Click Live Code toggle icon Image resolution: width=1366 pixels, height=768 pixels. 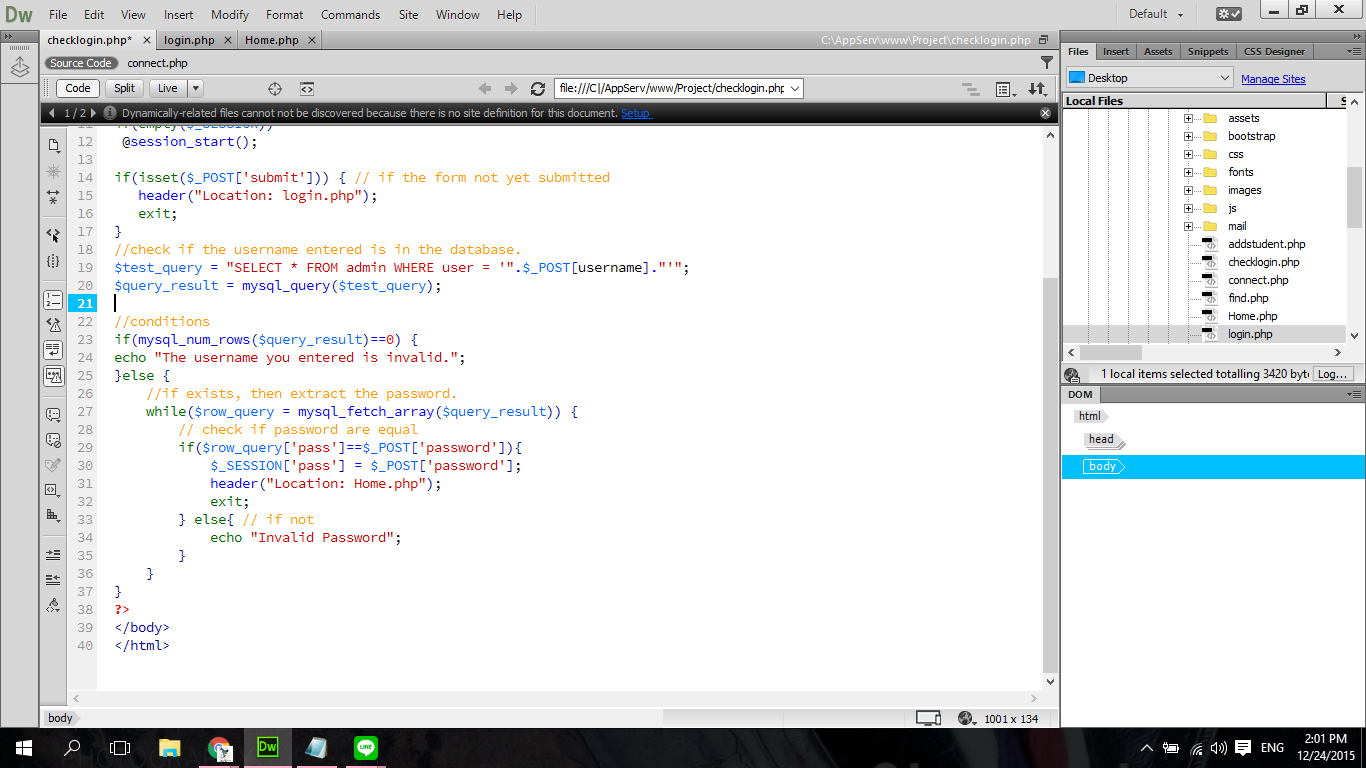pos(307,88)
